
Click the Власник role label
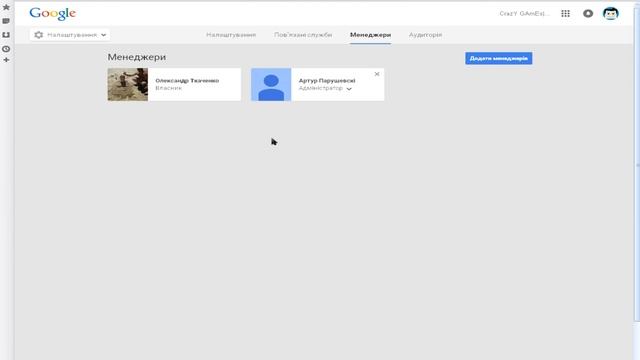[168, 88]
